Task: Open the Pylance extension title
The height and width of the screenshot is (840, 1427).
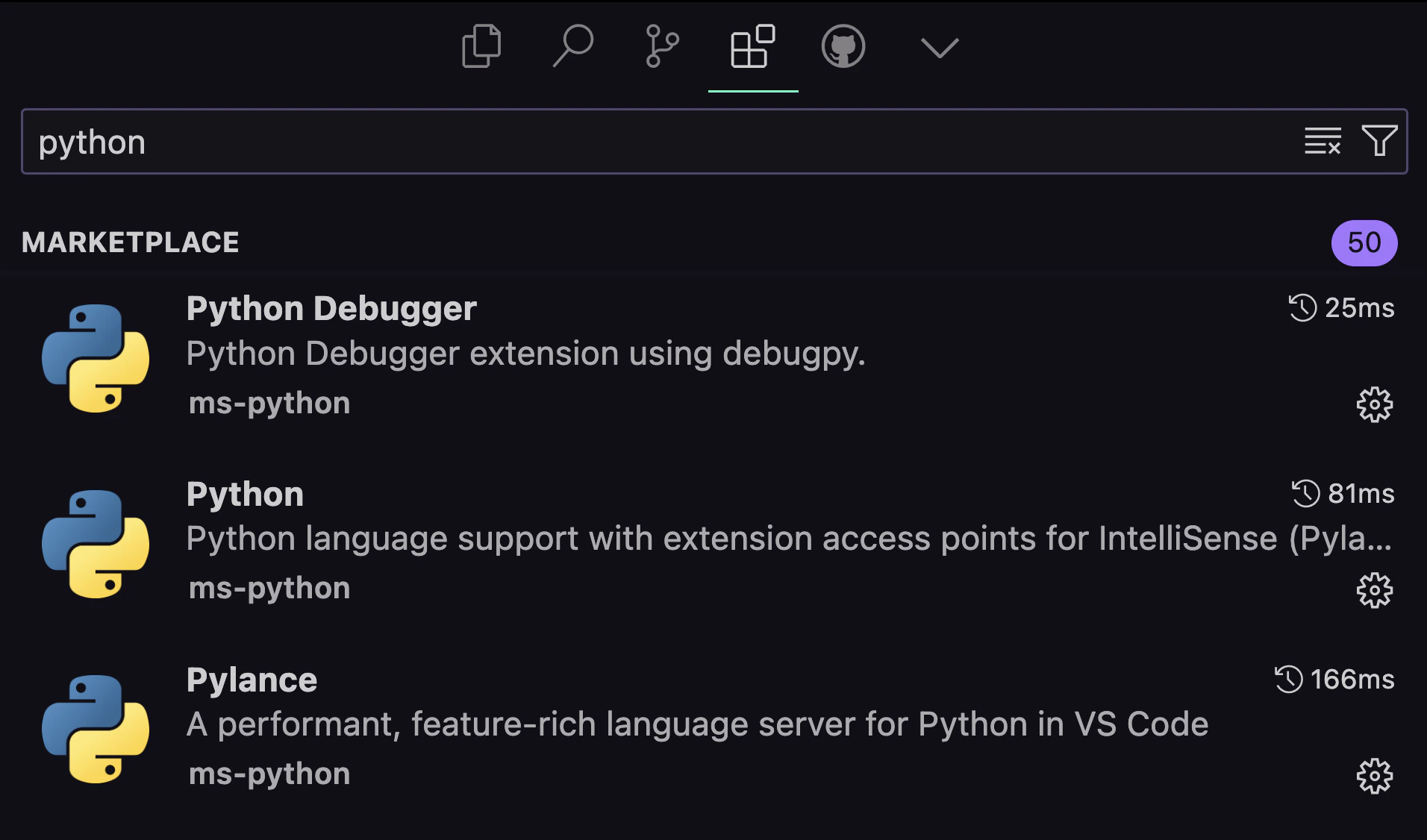Action: coord(252,680)
